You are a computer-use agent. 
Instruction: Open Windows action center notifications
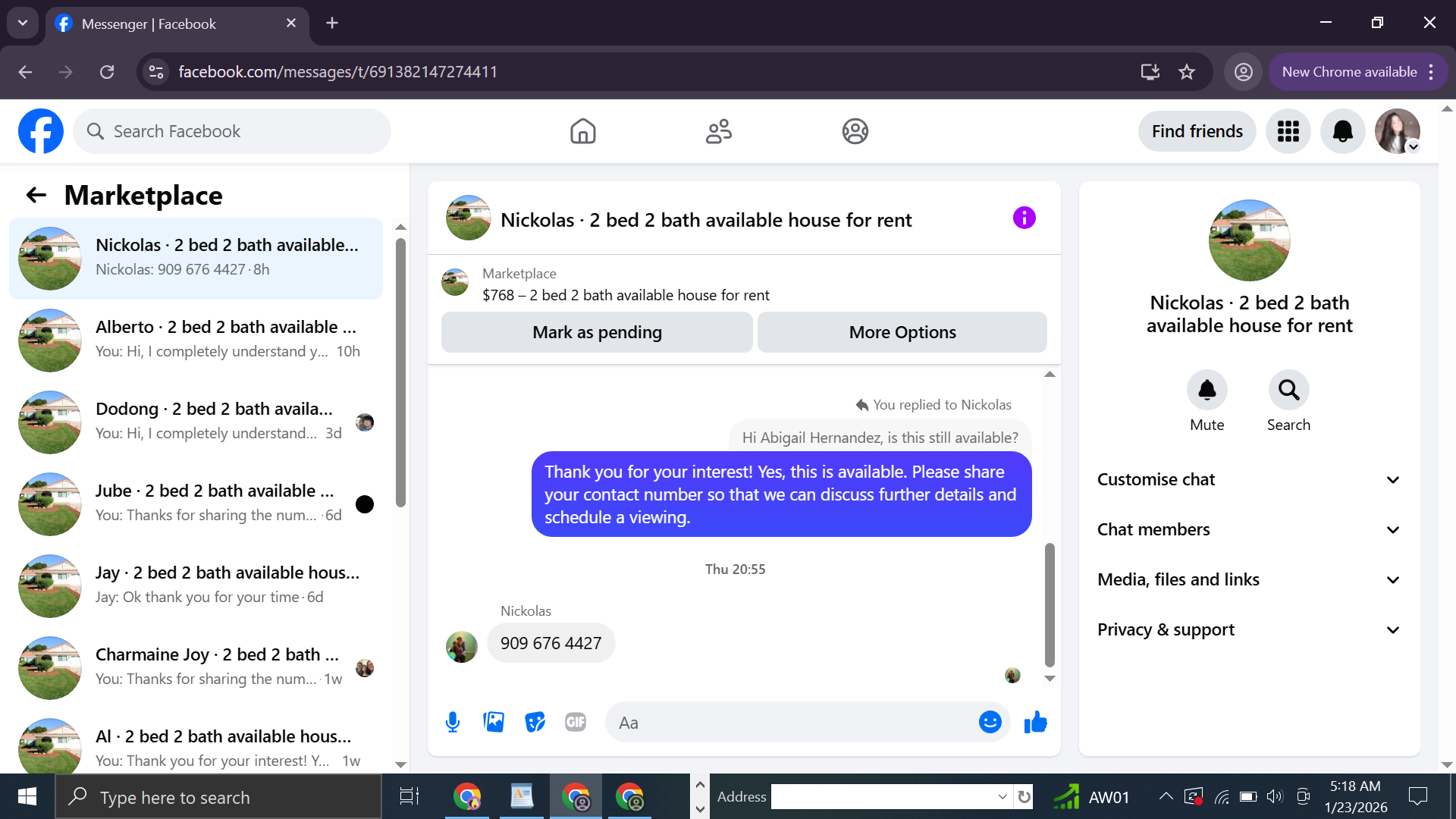coord(1417,796)
